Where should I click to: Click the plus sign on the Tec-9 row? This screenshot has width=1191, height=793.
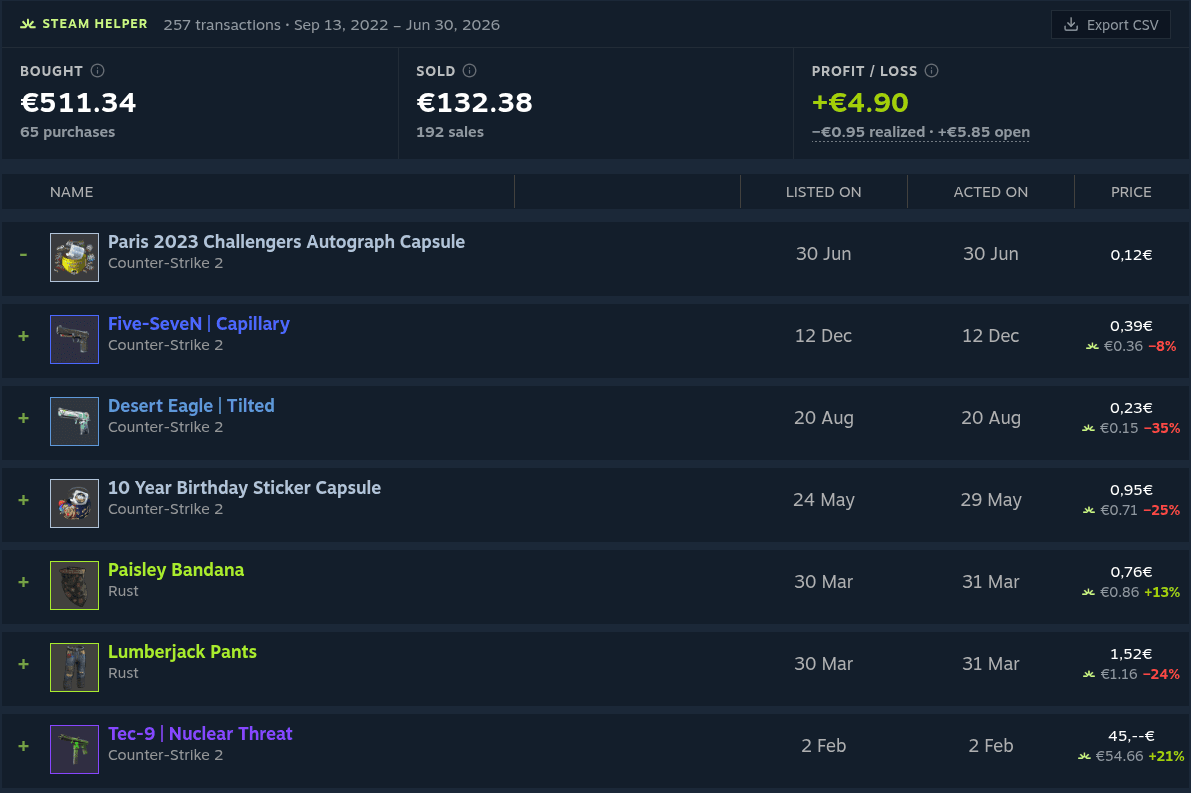click(x=24, y=746)
